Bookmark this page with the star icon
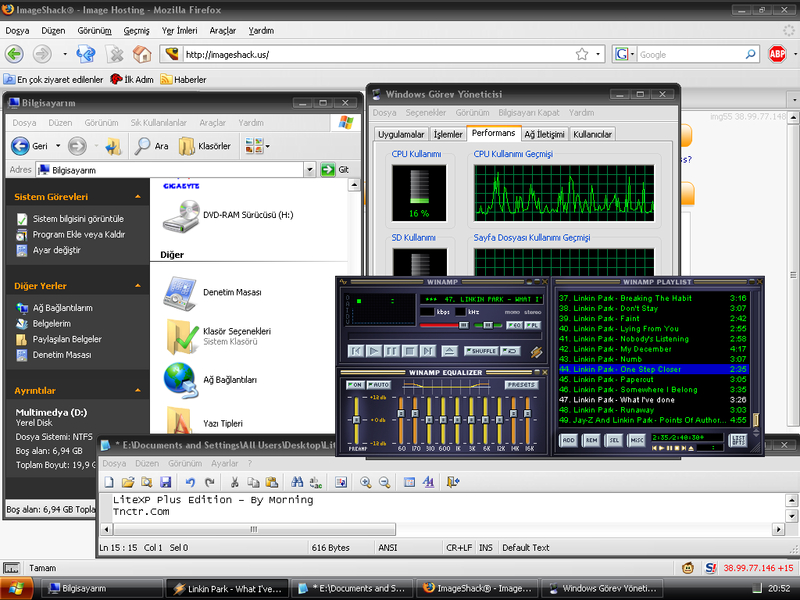800x600 pixels. pos(582,54)
